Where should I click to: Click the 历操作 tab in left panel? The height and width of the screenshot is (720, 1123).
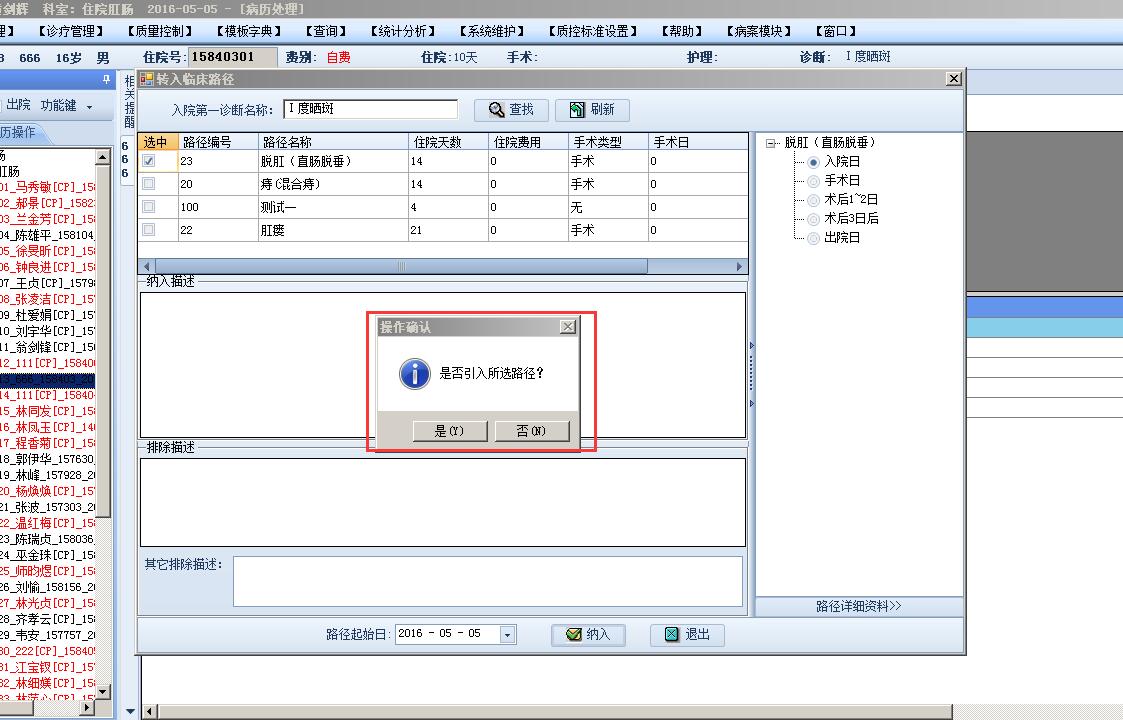coord(20,133)
